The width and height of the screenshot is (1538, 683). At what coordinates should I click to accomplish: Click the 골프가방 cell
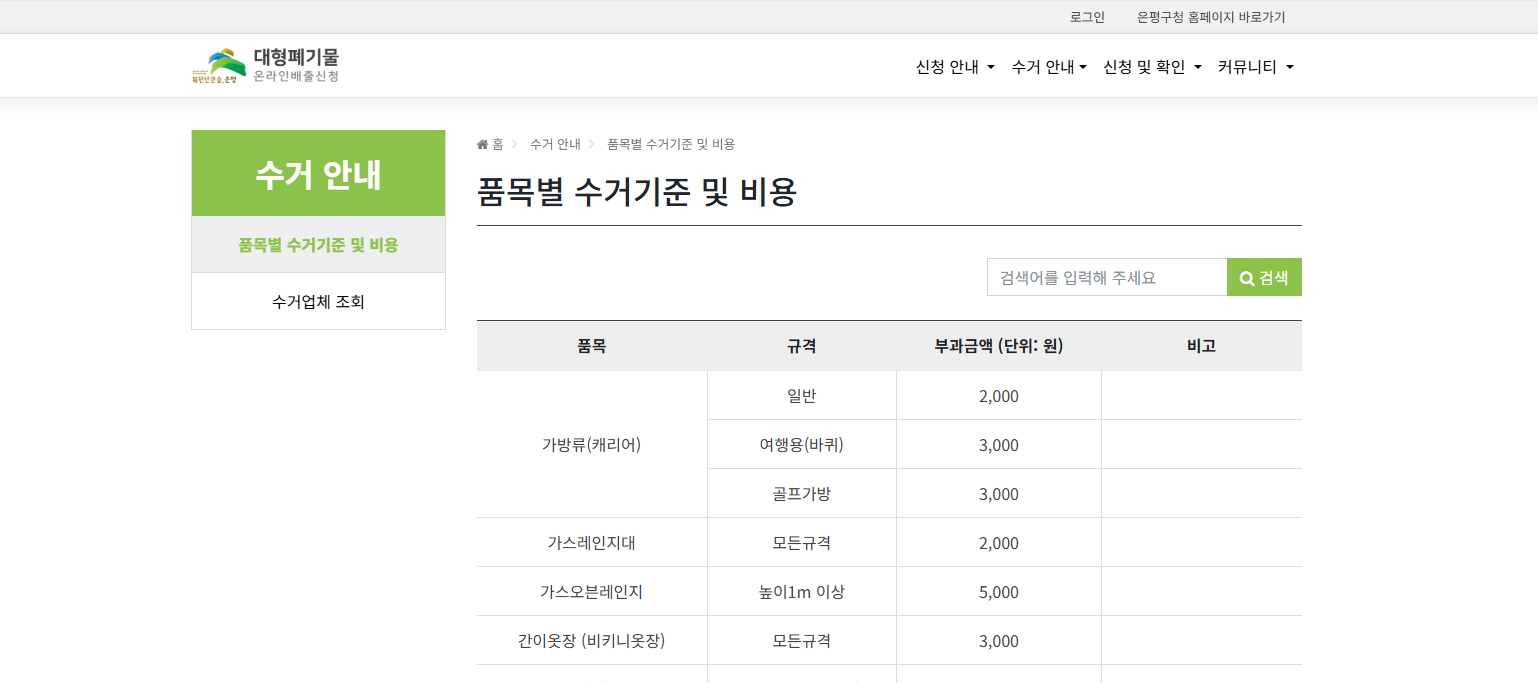click(802, 494)
